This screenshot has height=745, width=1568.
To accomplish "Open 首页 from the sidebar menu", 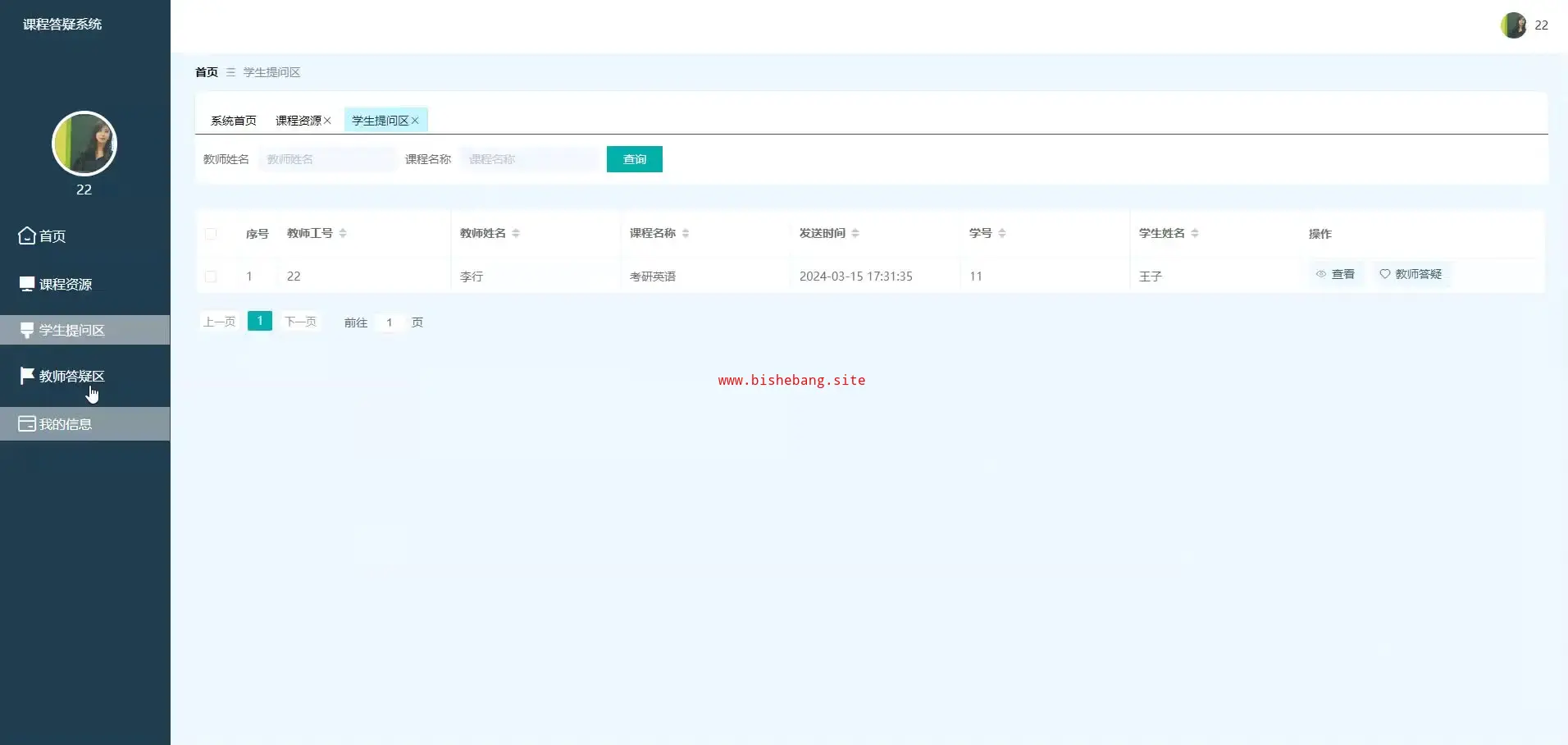I will pyautogui.click(x=85, y=236).
